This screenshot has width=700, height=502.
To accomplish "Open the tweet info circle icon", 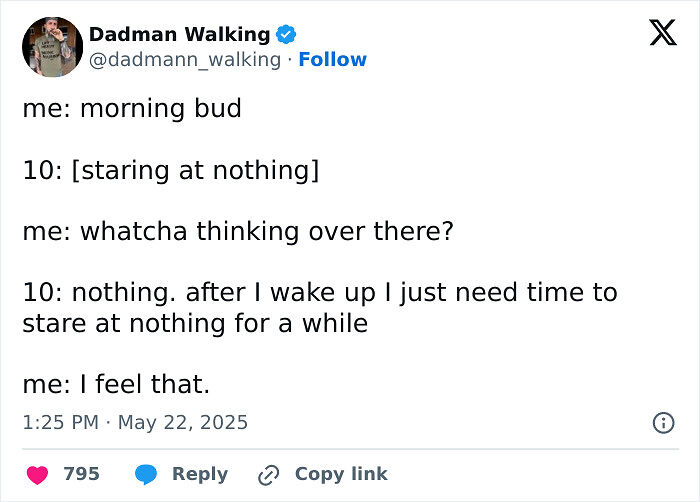I will (x=662, y=423).
